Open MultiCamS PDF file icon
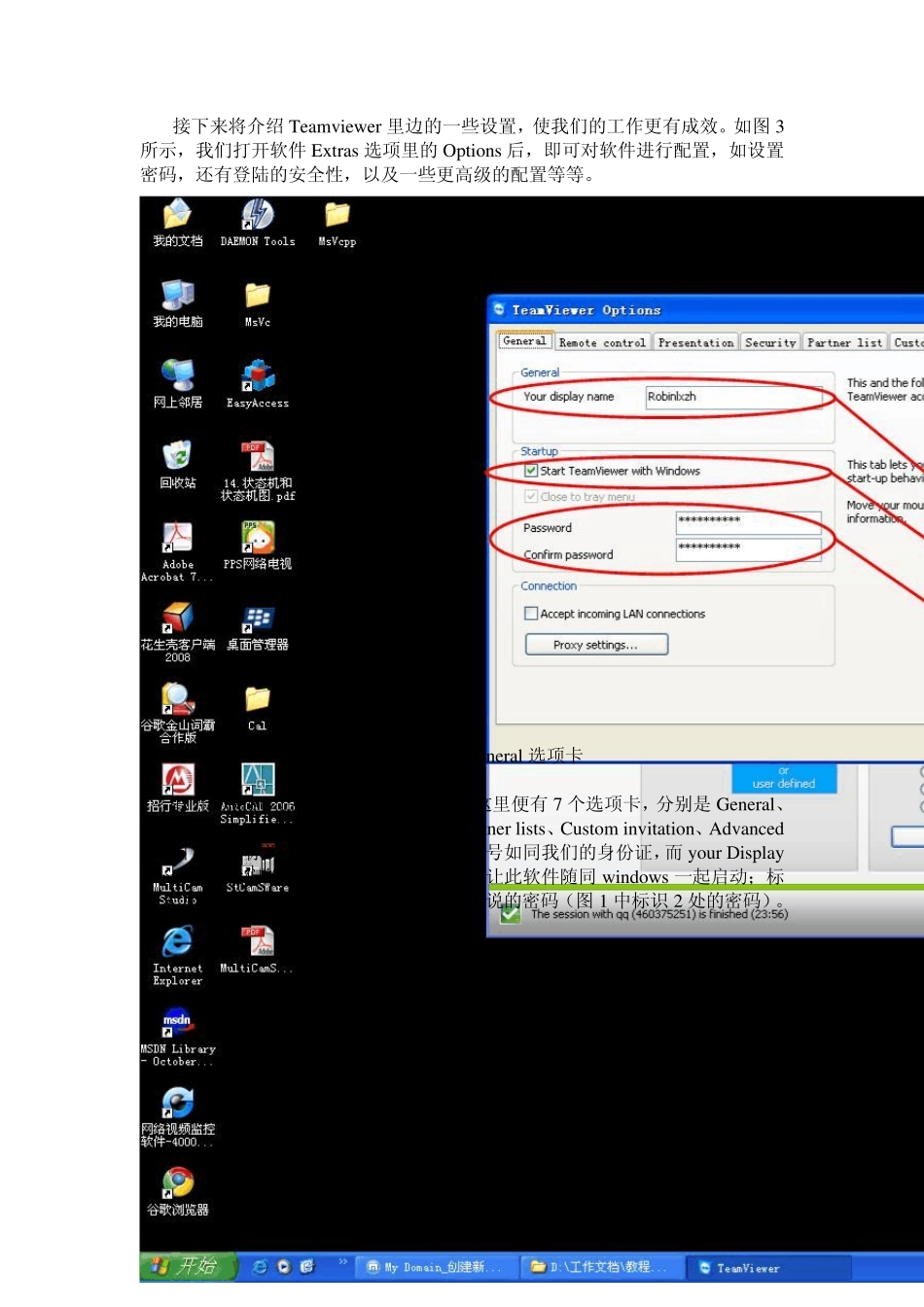The height and width of the screenshot is (1307, 924). coord(258,949)
